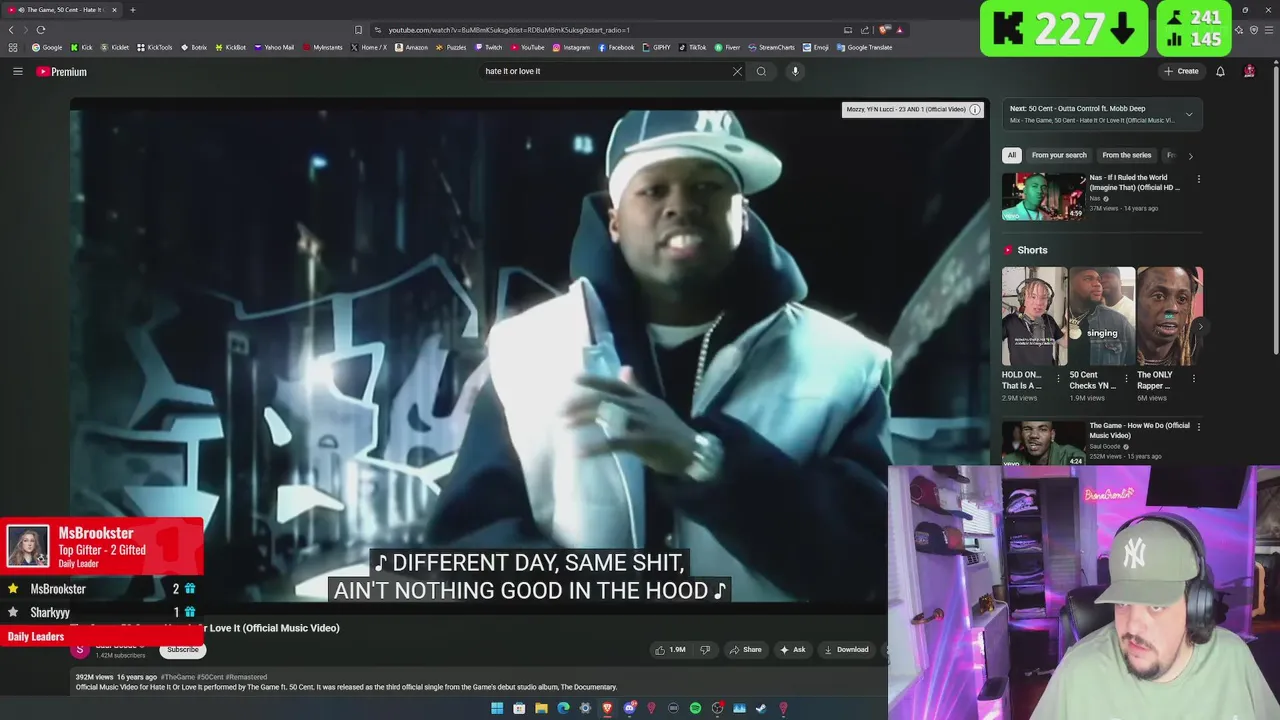Open File Explorer from the taskbar
The height and width of the screenshot is (720, 1280).
(541, 708)
